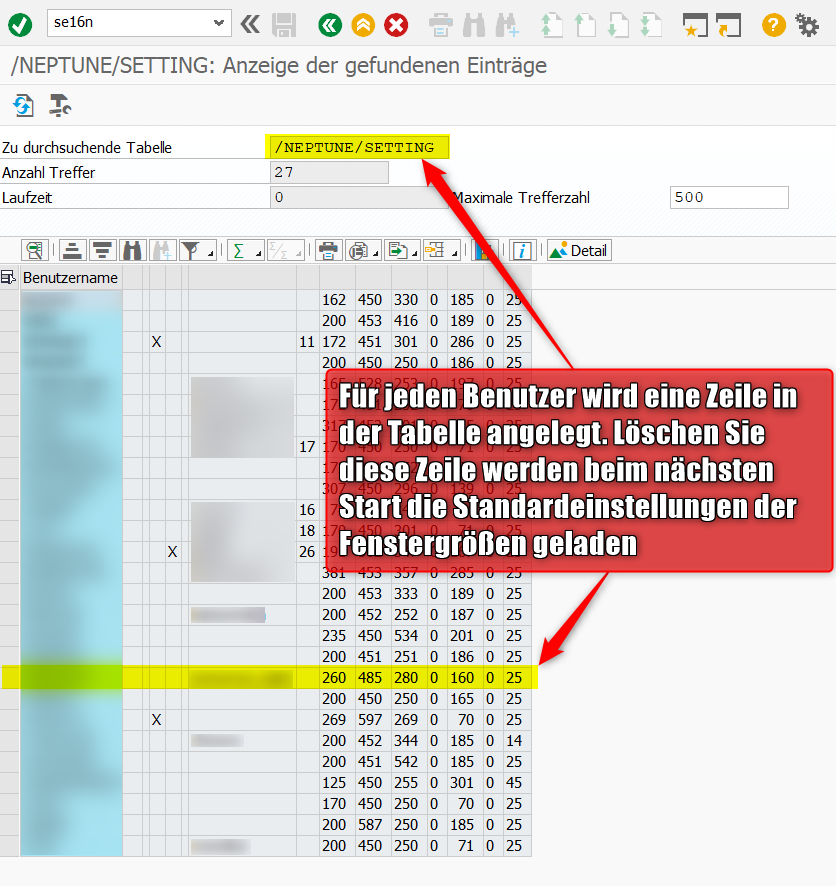Image resolution: width=836 pixels, height=886 pixels.
Task: Click Find Next binoculars-plus in top toolbar
Action: tap(507, 25)
